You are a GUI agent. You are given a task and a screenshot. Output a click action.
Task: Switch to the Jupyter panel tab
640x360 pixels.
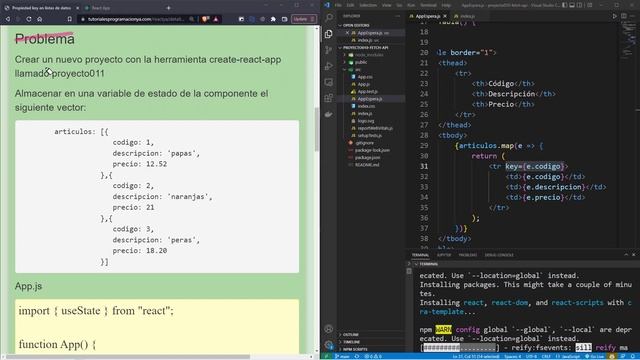pos(444,255)
